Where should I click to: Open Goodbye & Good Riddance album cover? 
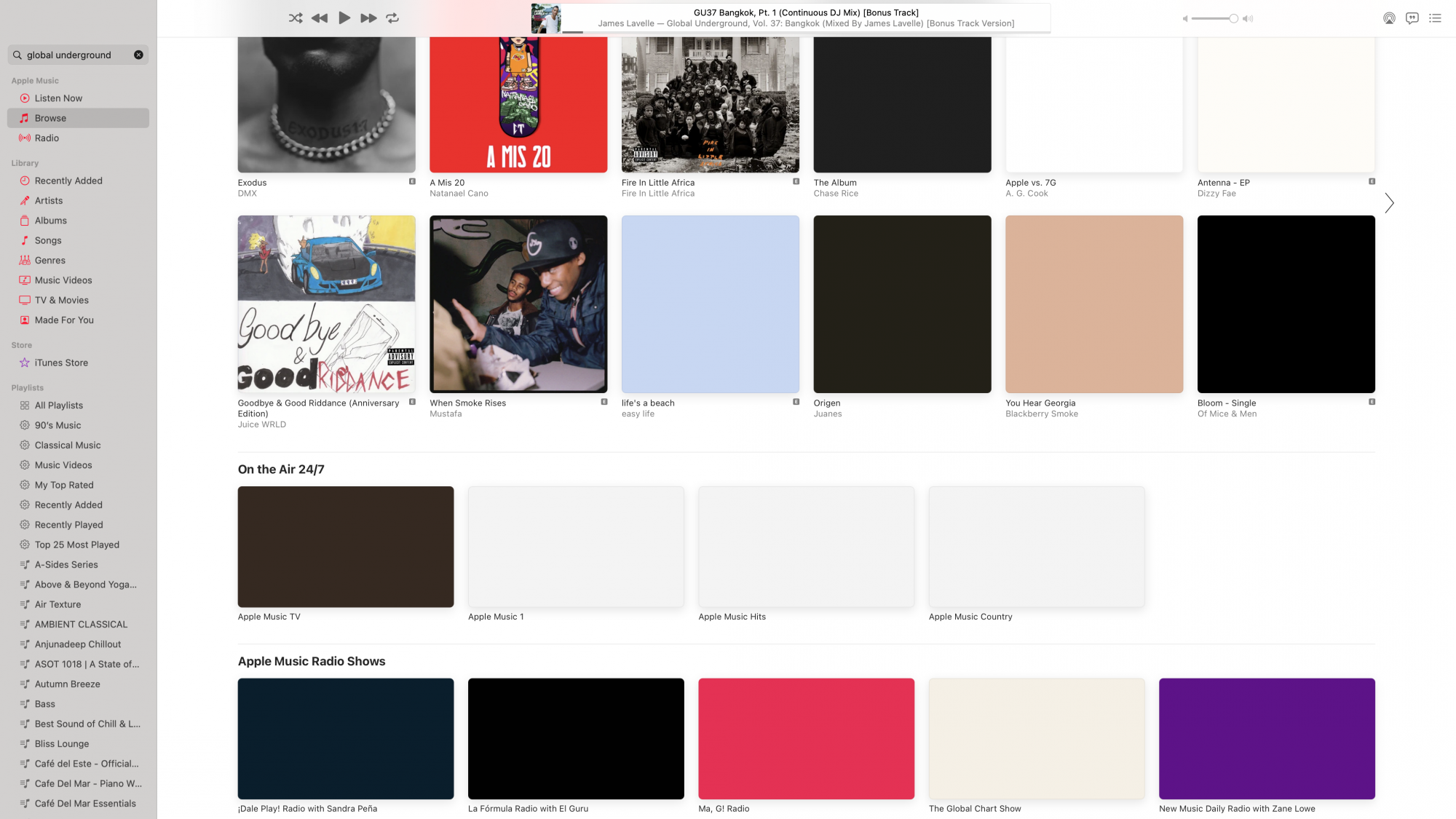point(326,304)
